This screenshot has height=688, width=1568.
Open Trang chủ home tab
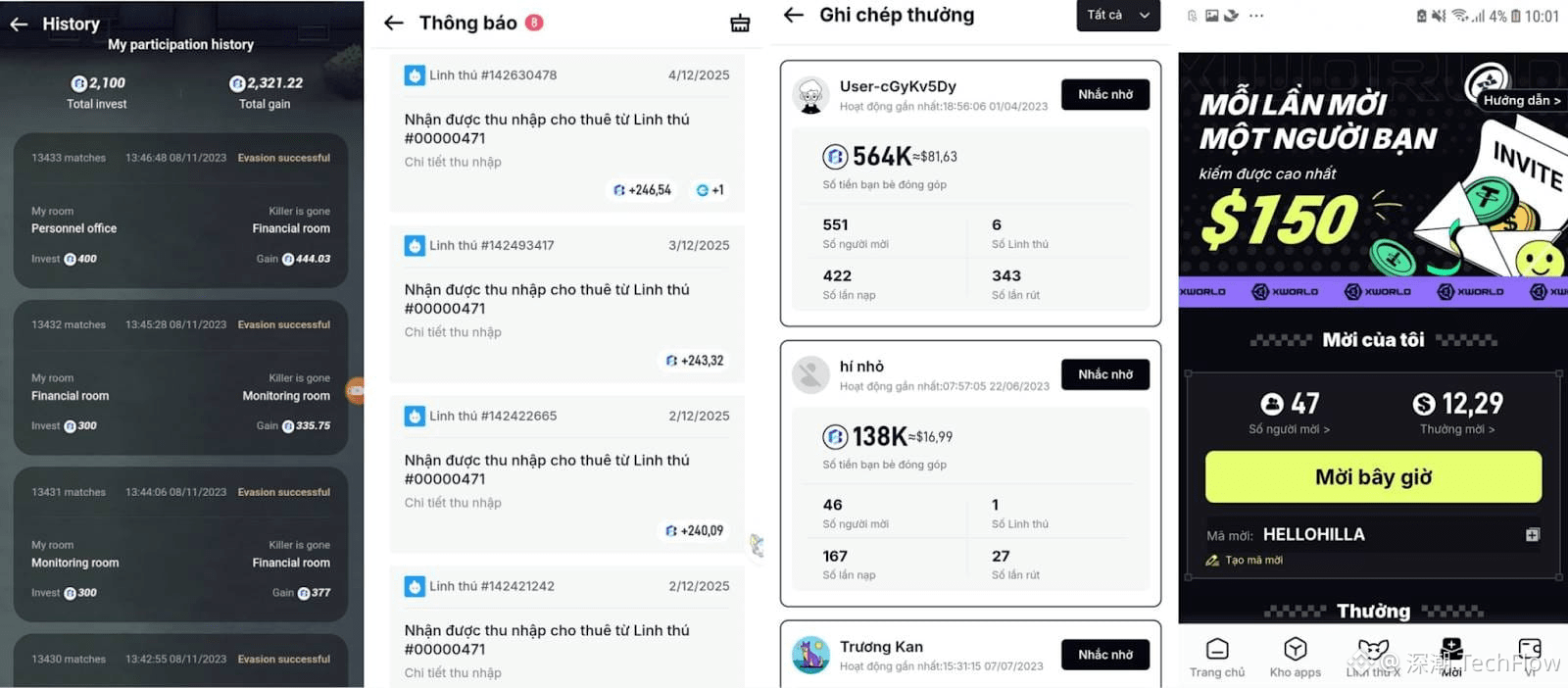[x=1216, y=658]
